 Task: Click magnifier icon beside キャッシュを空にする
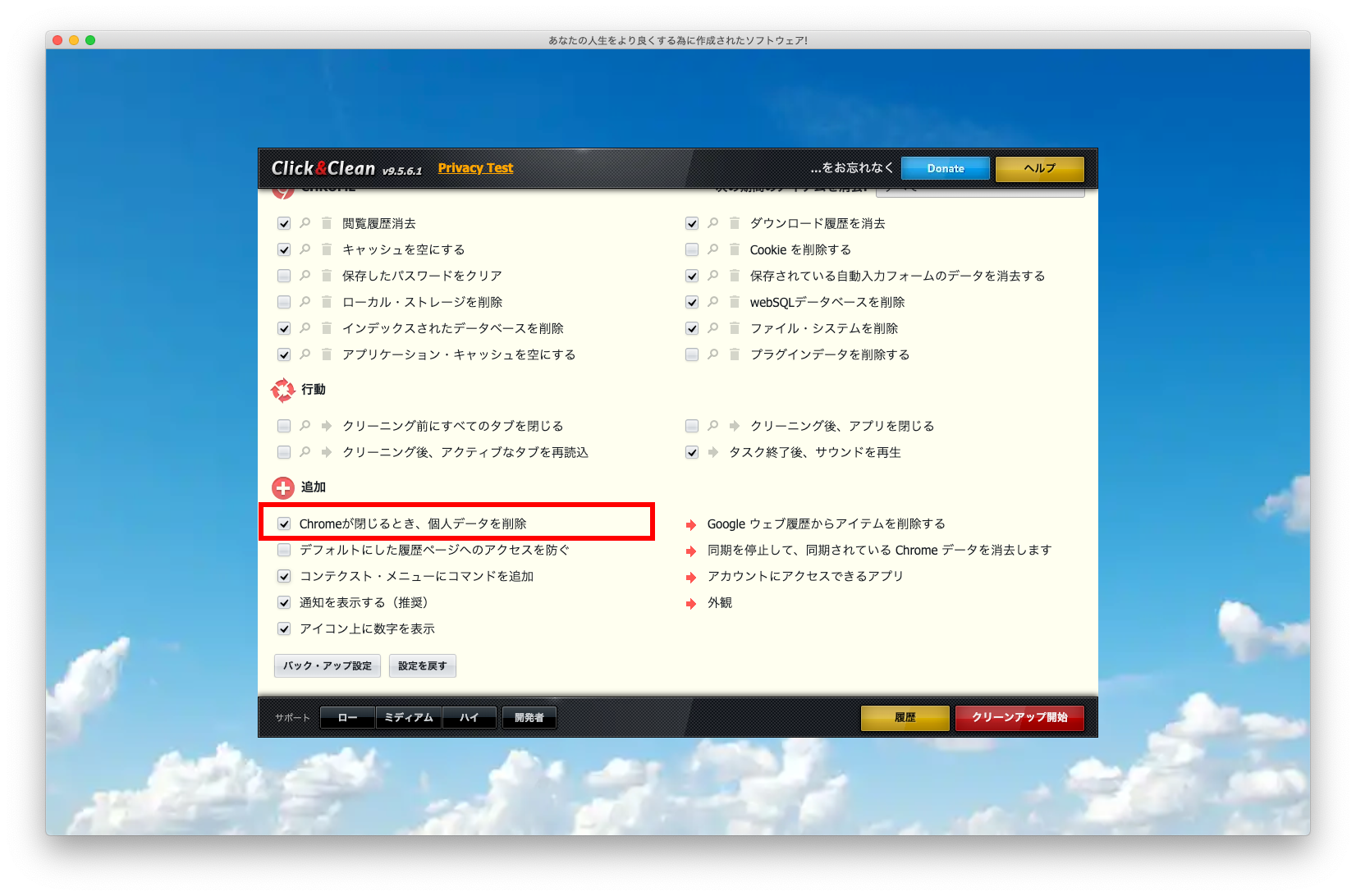coord(305,249)
